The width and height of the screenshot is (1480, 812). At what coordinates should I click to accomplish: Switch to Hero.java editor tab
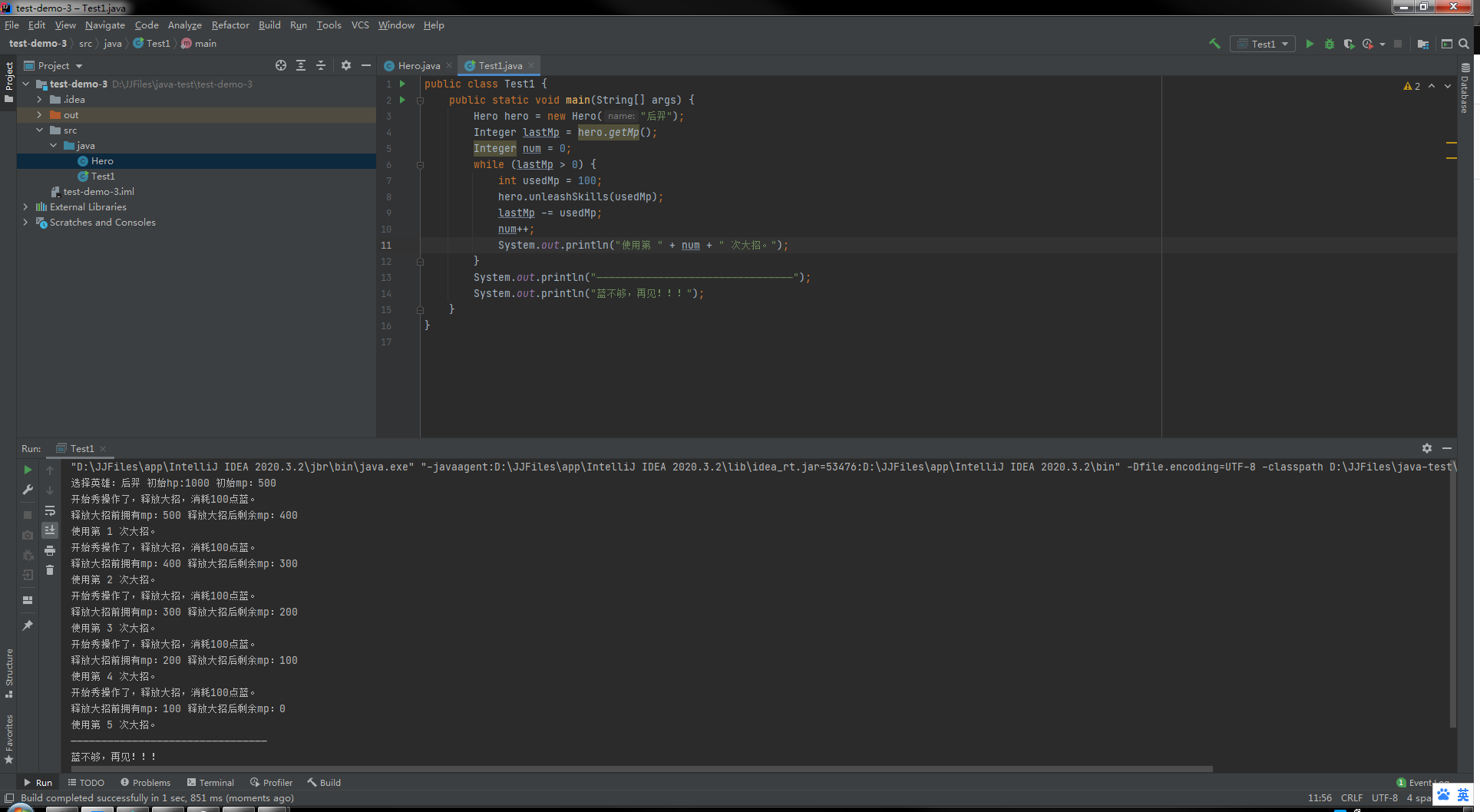418,66
